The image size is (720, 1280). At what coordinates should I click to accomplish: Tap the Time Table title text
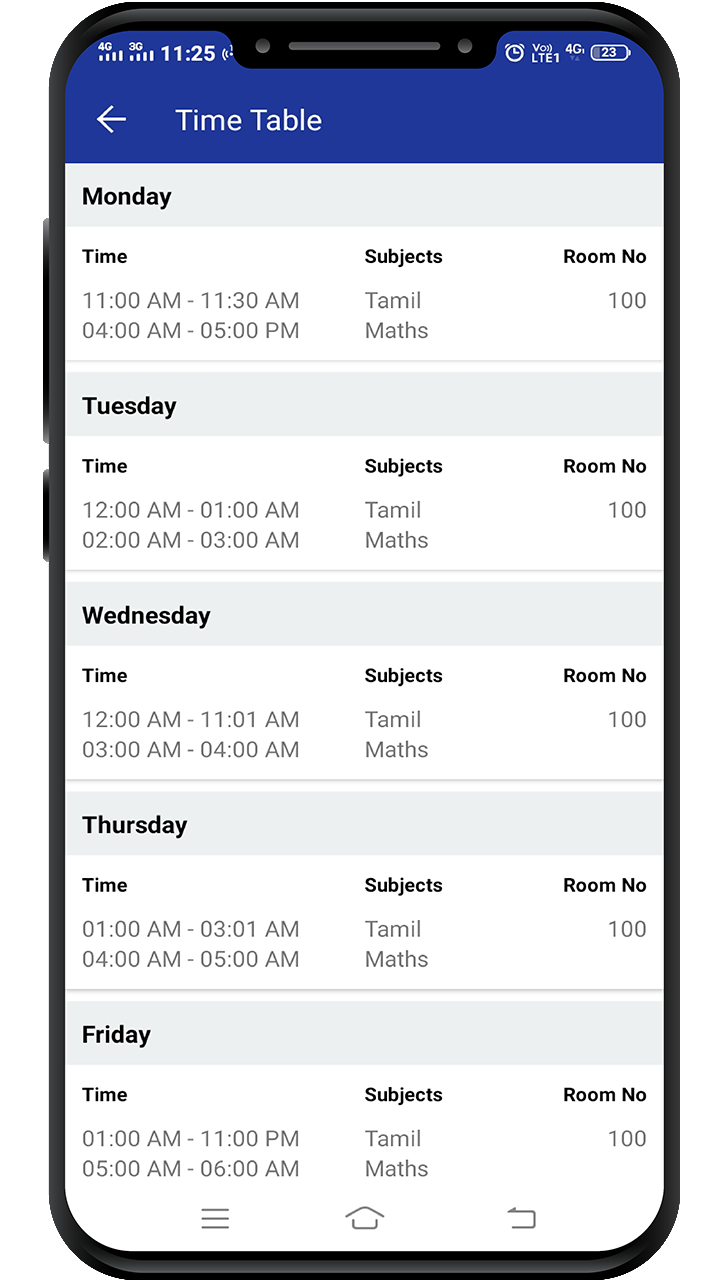(x=248, y=120)
